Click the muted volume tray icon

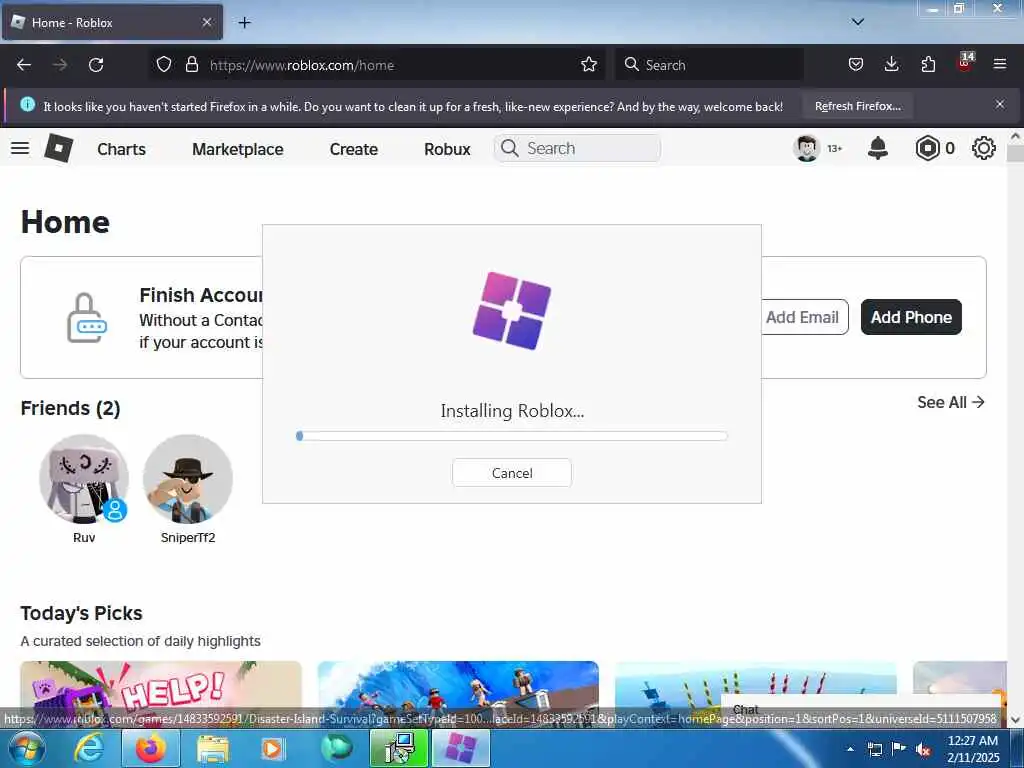923,750
